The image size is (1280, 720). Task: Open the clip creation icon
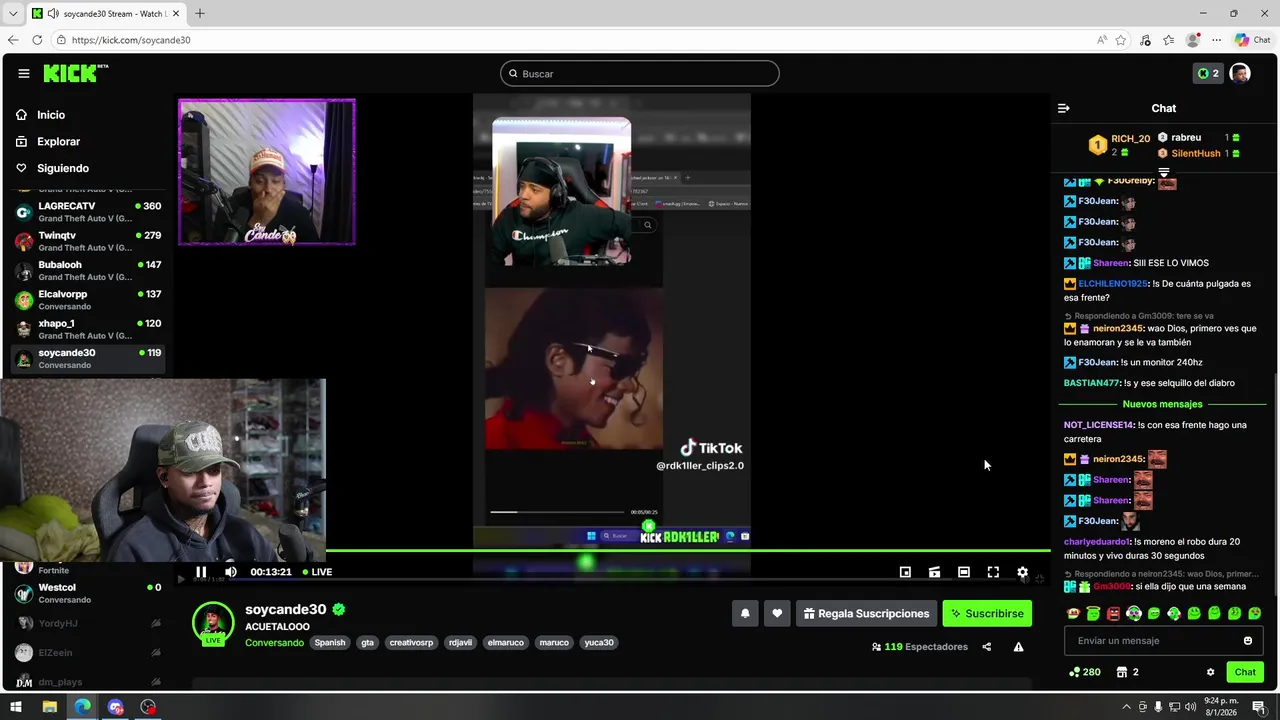(x=934, y=572)
